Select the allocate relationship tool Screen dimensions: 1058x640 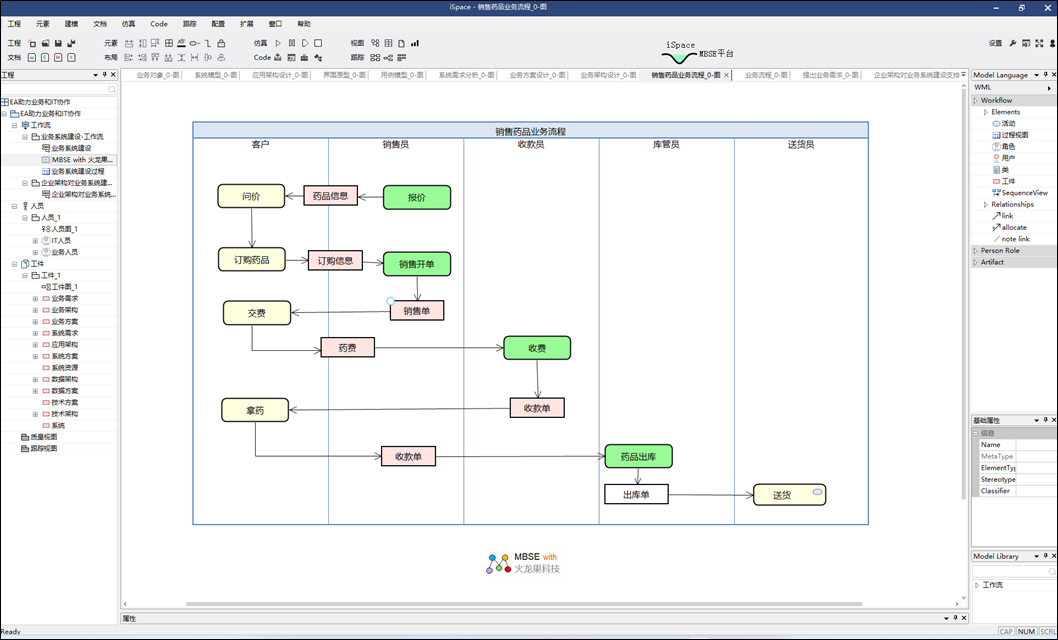1013,227
